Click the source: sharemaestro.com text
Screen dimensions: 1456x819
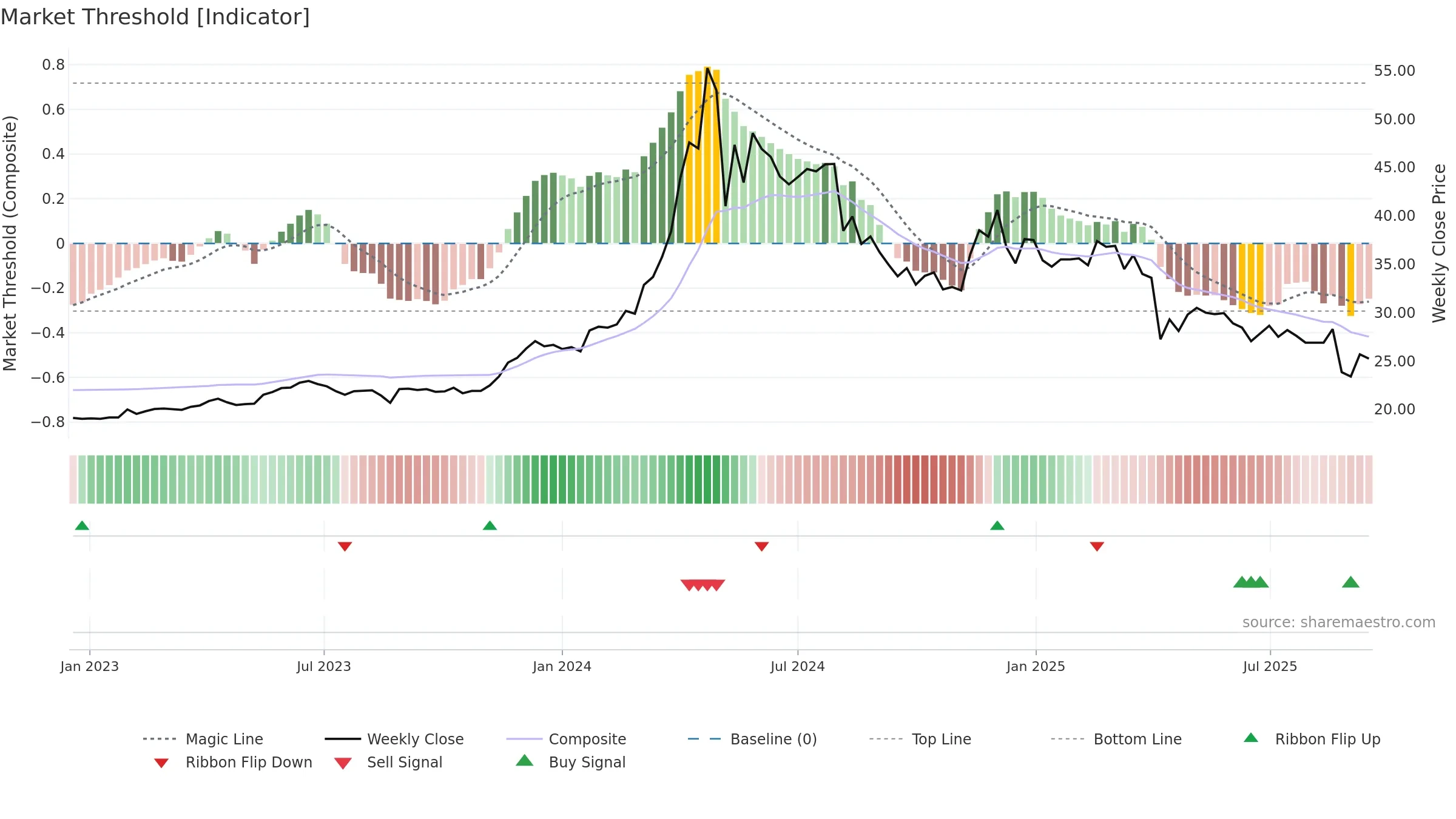pyautogui.click(x=1338, y=622)
